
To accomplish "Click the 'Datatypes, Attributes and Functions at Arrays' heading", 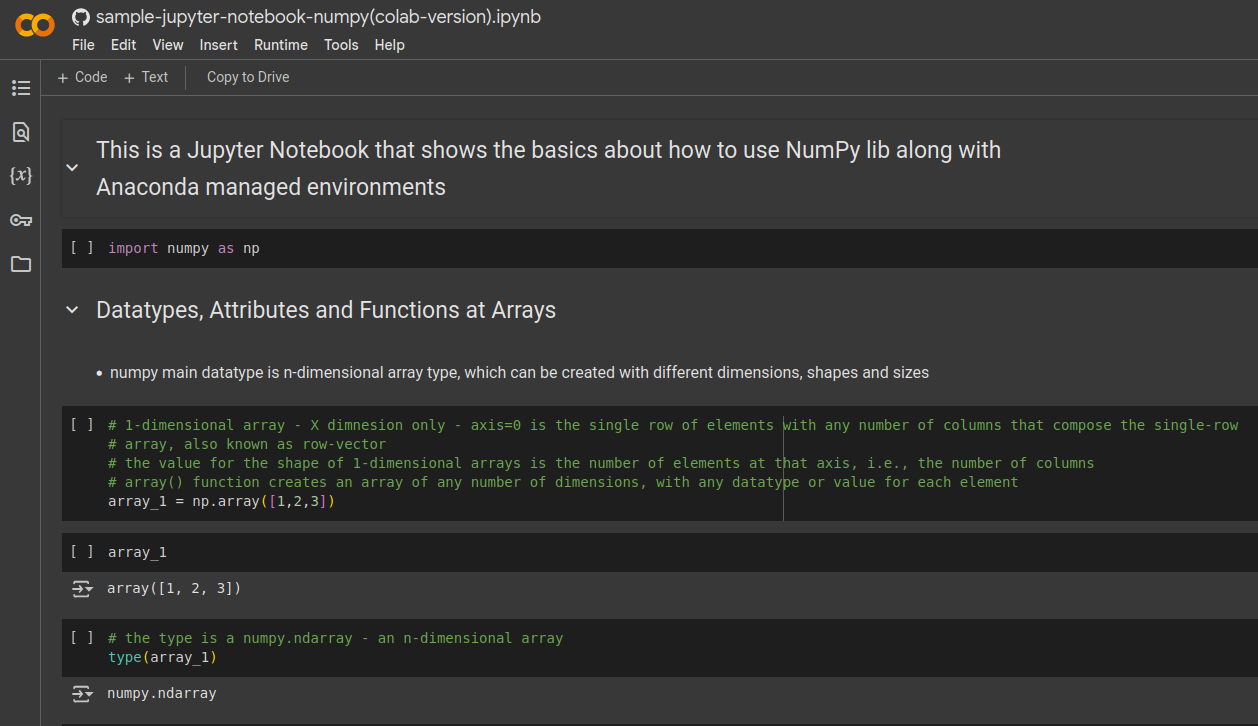I will [326, 310].
